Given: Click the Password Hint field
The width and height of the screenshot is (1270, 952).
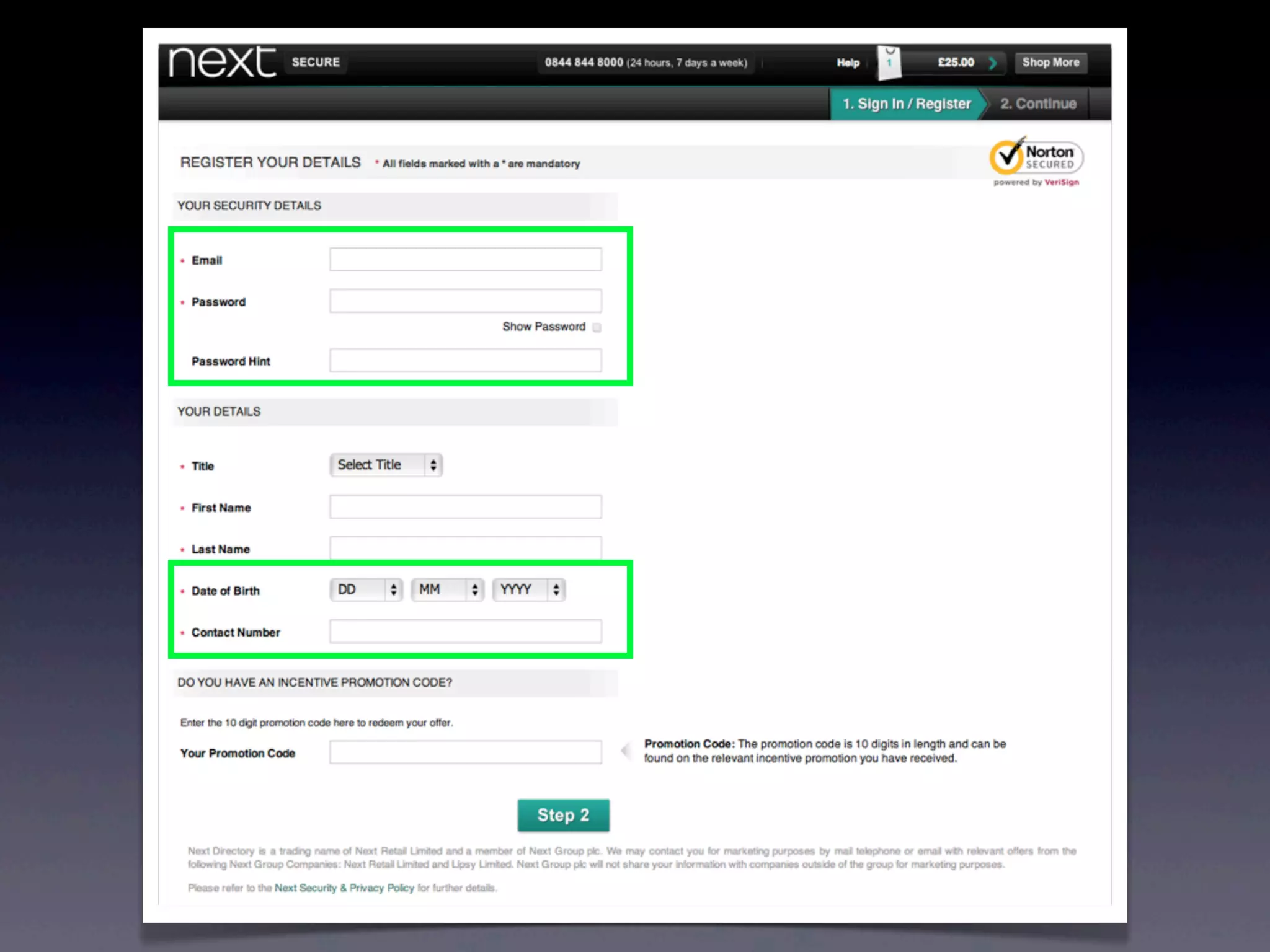Looking at the screenshot, I should click(x=465, y=361).
